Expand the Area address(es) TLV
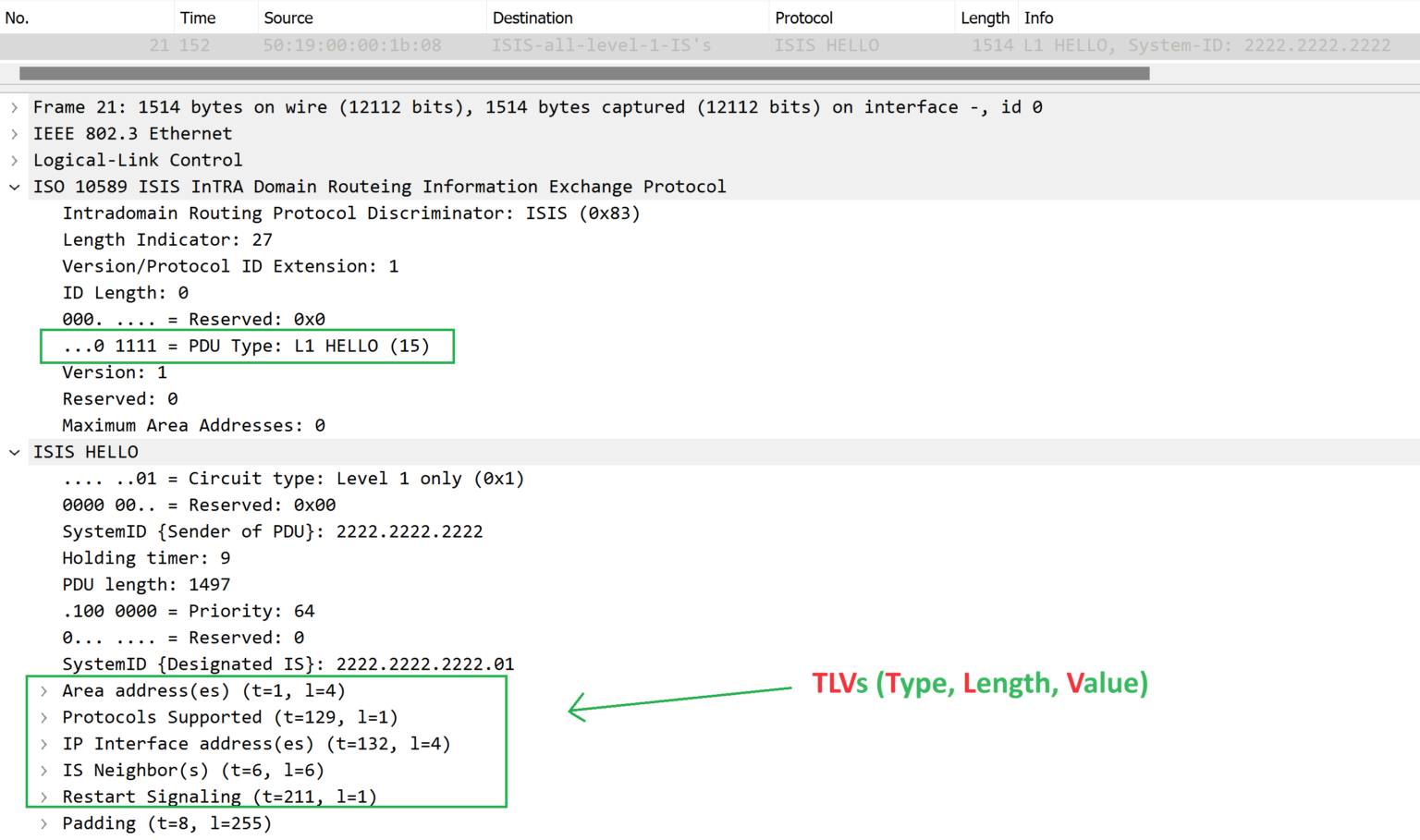1420x840 pixels. pyautogui.click(x=43, y=690)
